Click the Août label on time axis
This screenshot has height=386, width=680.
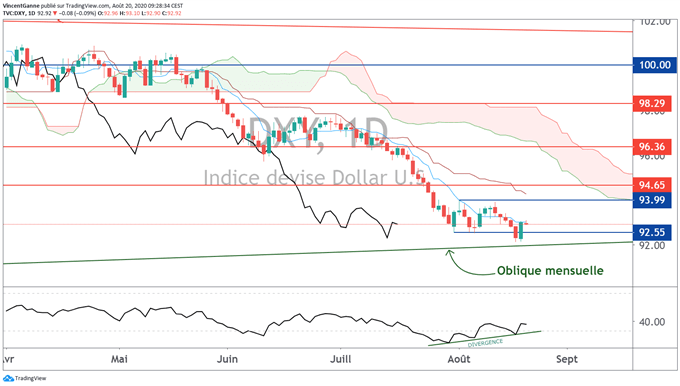[x=459, y=359]
